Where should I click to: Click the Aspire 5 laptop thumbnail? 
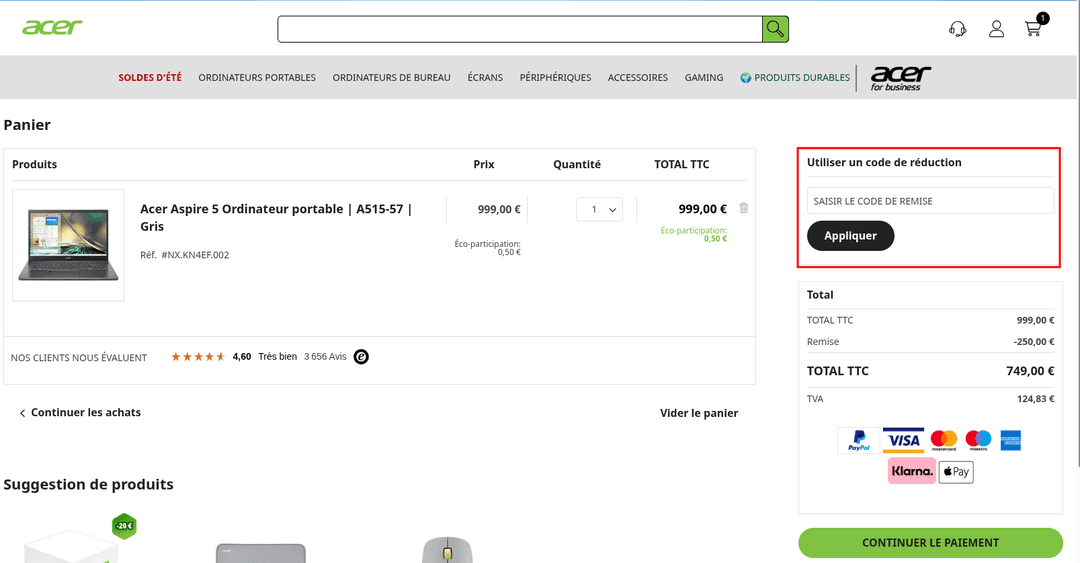pyautogui.click(x=68, y=245)
